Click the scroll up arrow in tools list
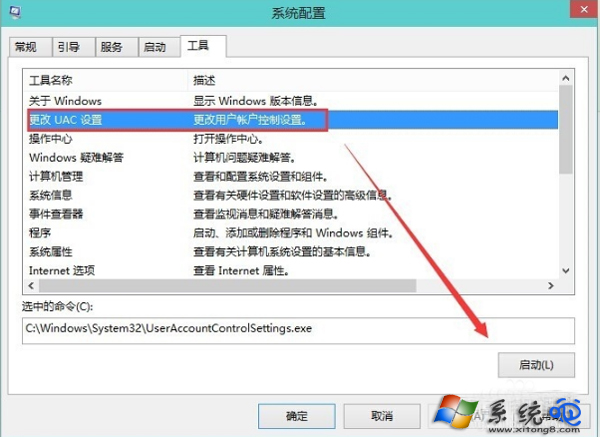The image size is (600, 437). coord(566,78)
